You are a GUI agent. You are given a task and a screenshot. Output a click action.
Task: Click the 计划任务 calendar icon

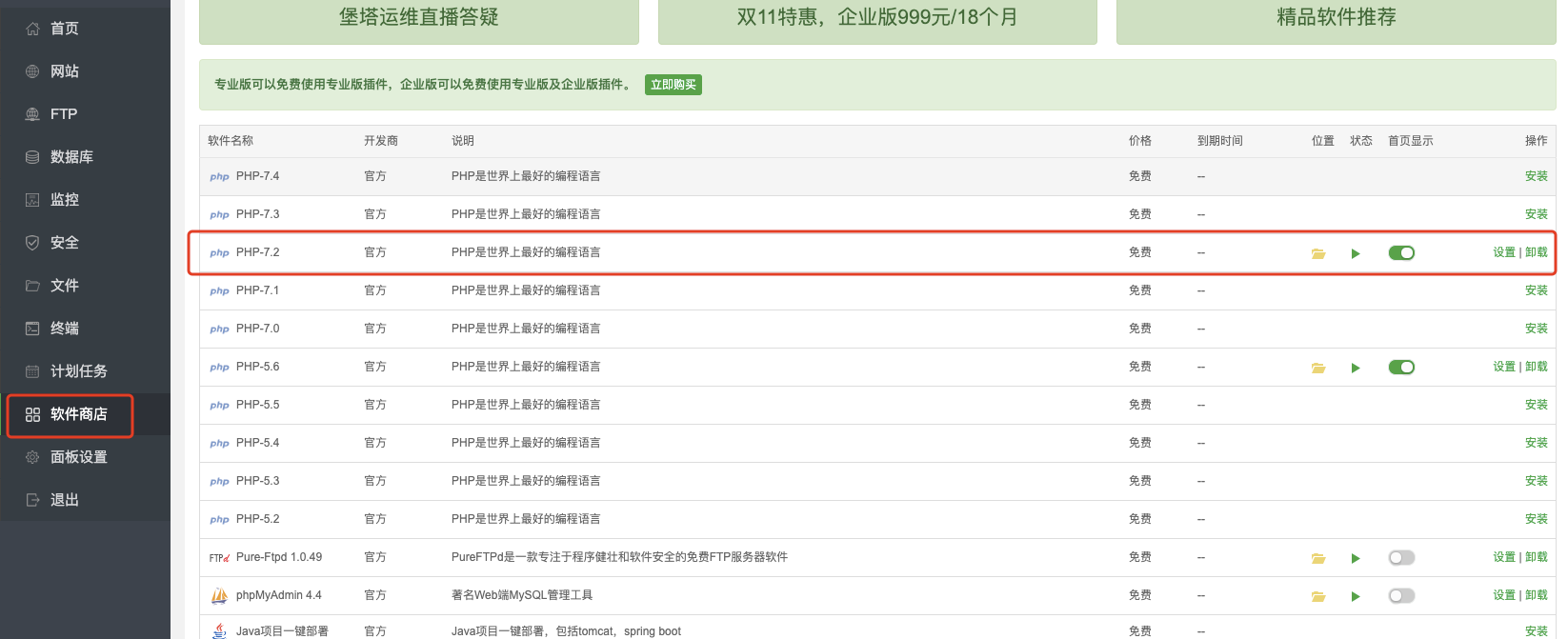click(32, 371)
